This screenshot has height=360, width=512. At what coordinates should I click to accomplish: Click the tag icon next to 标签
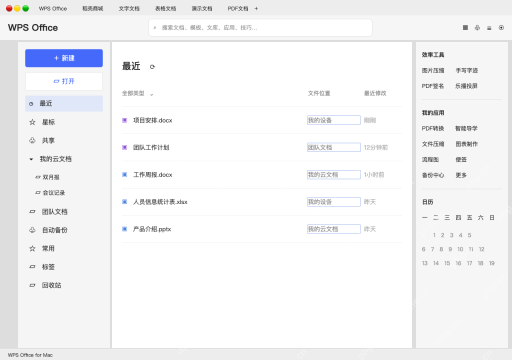[32, 267]
